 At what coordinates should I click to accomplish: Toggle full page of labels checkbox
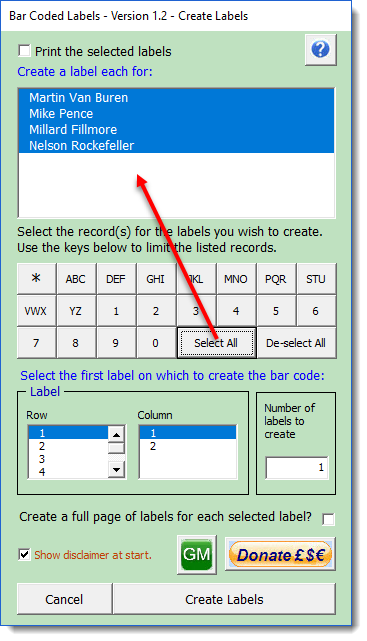[x=328, y=519]
